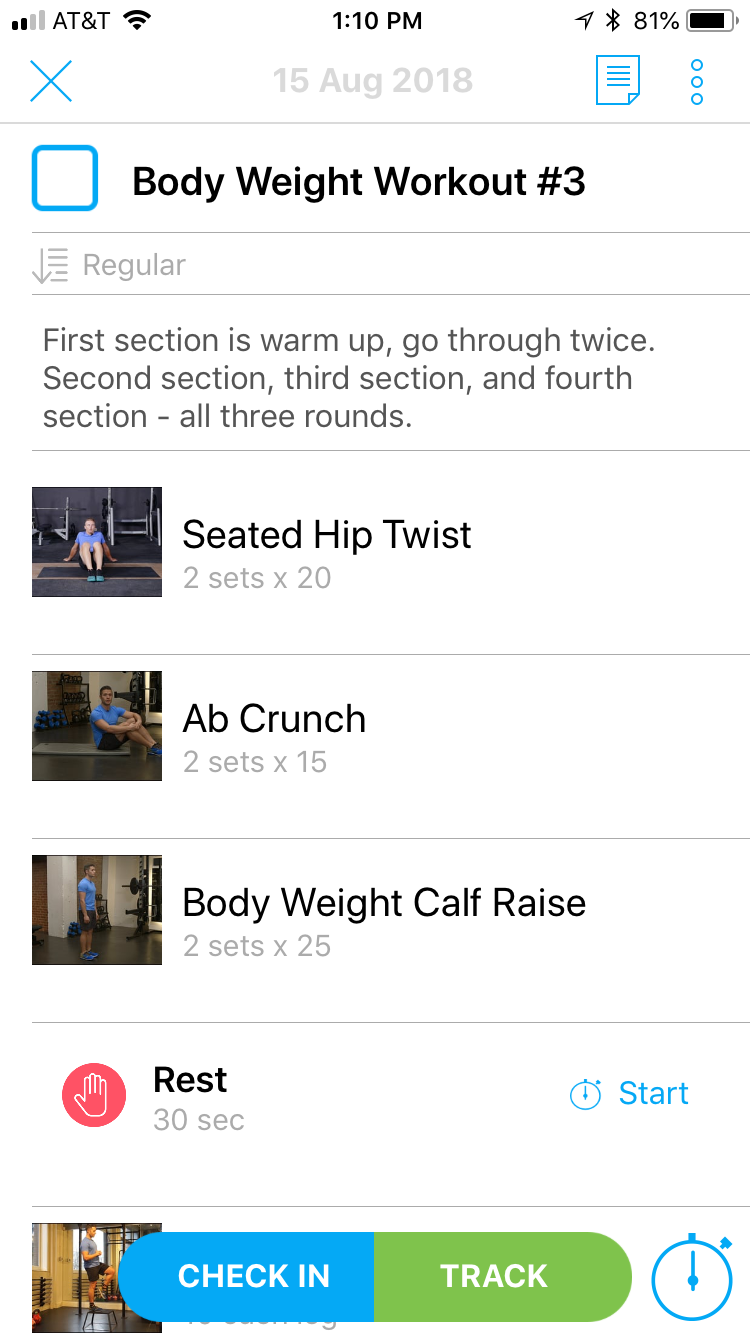Change the Regular workout type selector

(134, 266)
